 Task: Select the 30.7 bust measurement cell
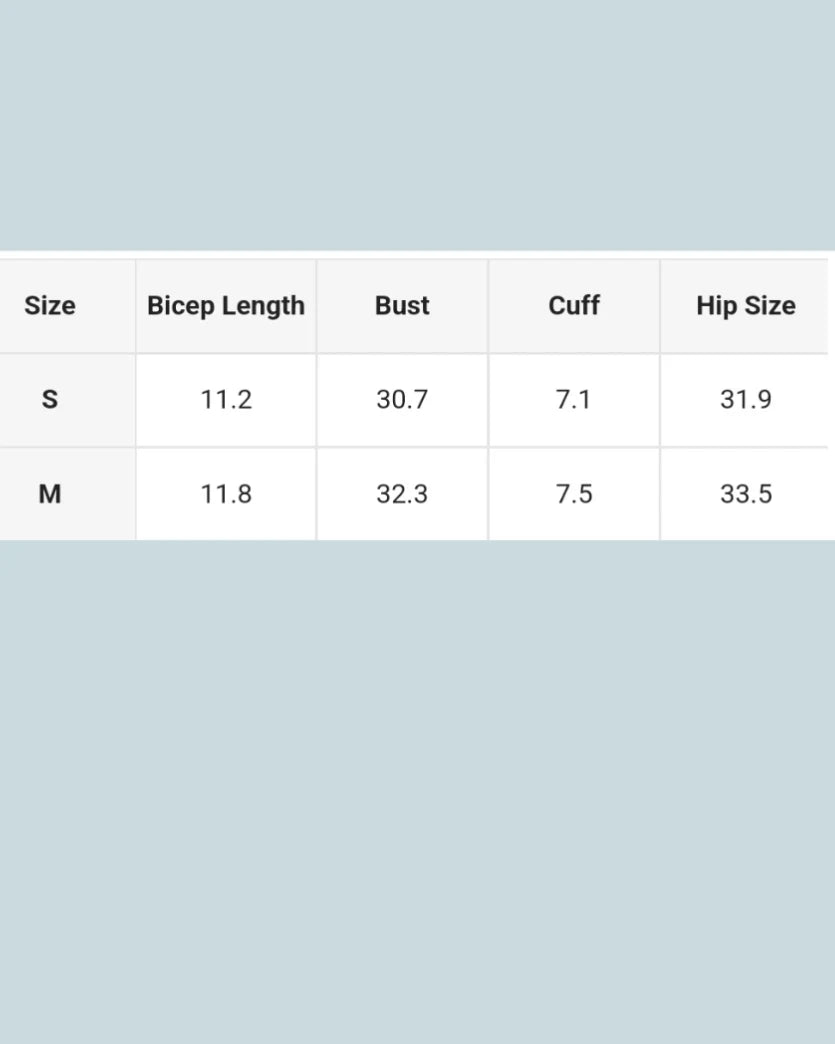tap(402, 400)
